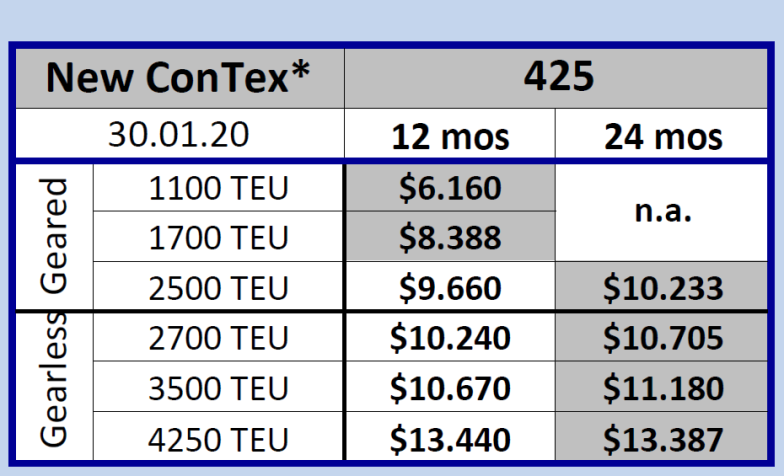
Task: Select the 425 index value header
Action: coord(559,78)
